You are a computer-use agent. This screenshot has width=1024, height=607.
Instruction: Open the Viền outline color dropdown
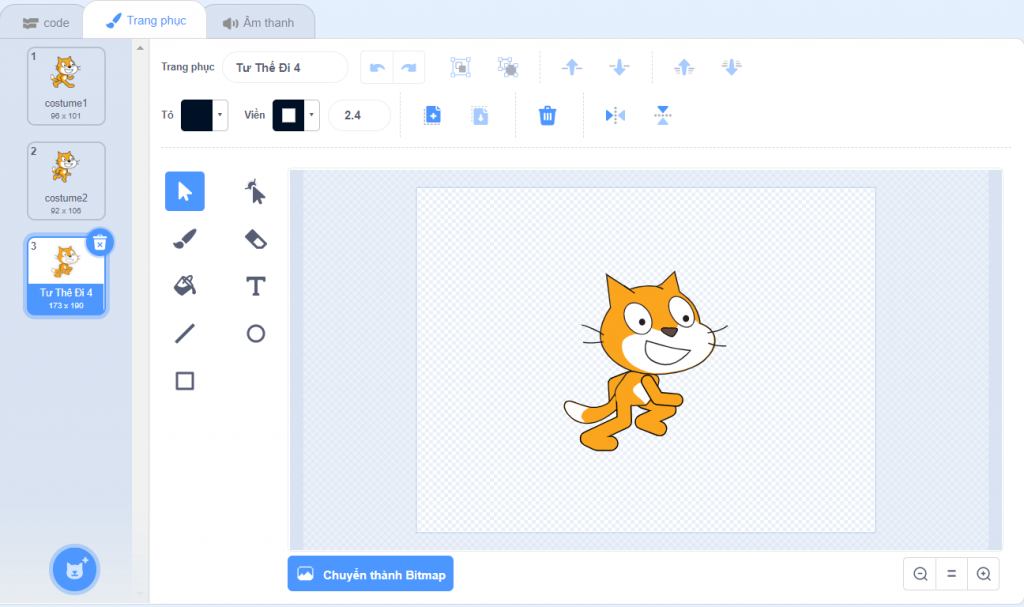pos(312,115)
